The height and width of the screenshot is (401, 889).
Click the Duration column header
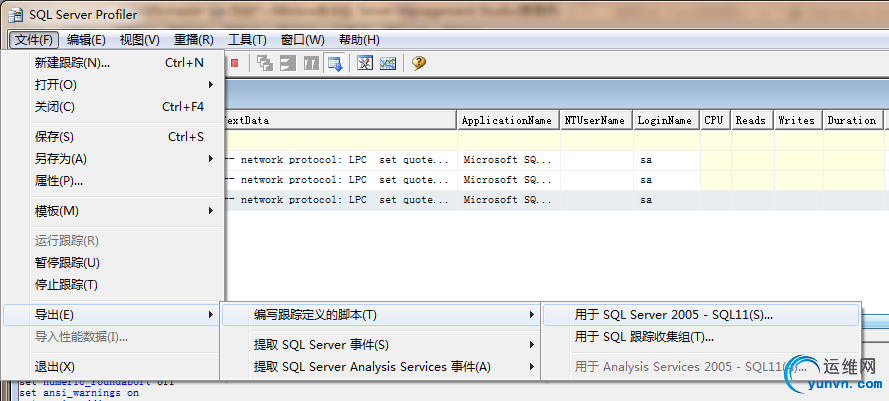[x=852, y=120]
